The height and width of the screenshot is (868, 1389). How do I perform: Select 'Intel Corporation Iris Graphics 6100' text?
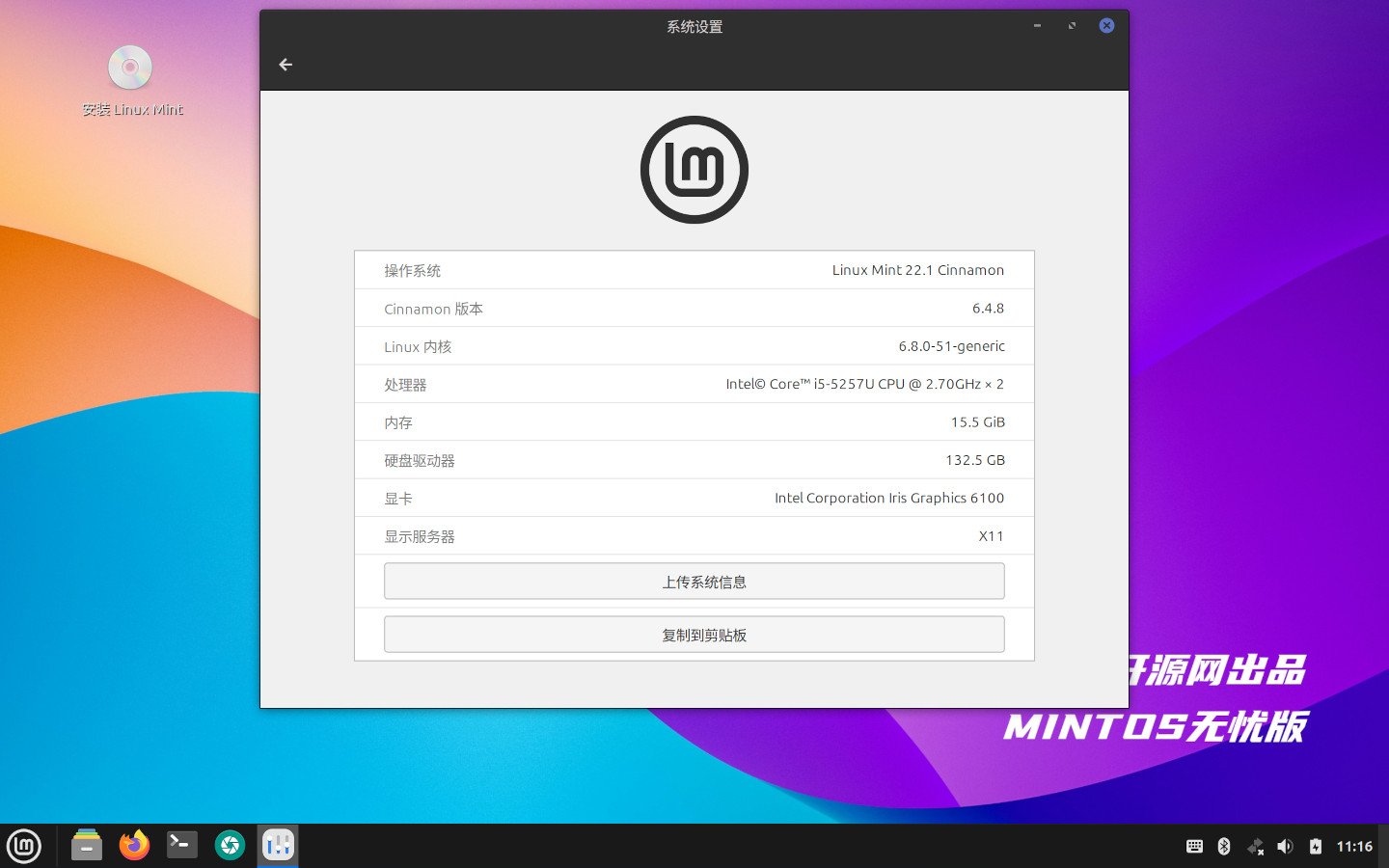tap(889, 498)
